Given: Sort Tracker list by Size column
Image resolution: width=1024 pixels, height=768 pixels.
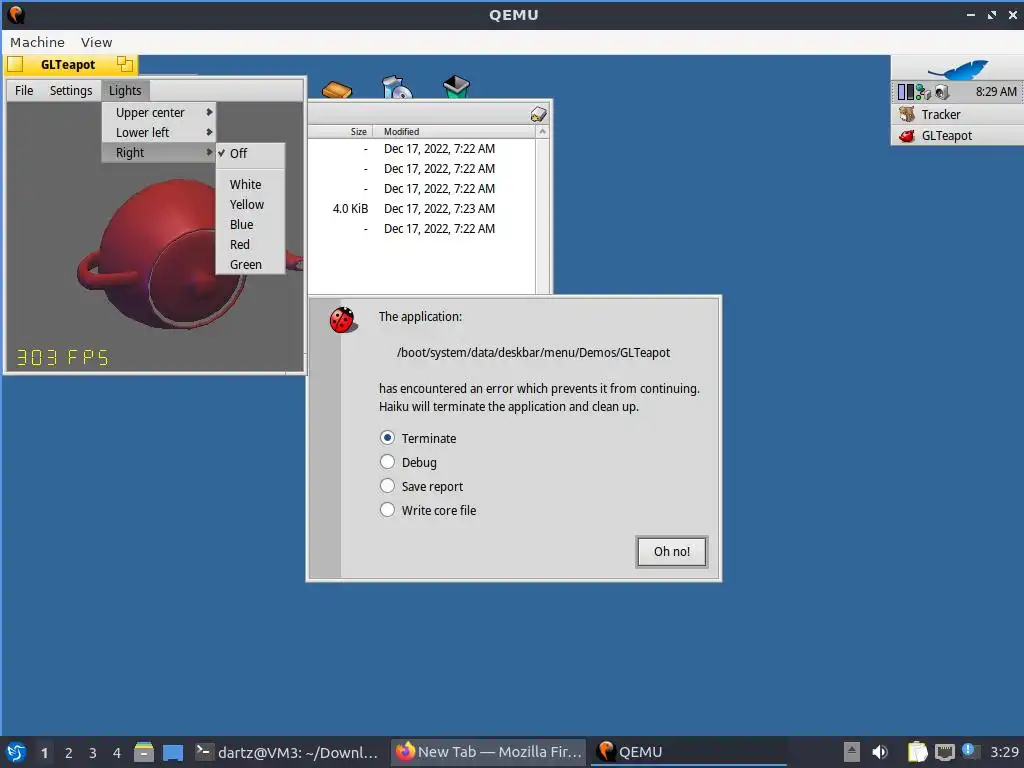Looking at the screenshot, I should coord(341,131).
